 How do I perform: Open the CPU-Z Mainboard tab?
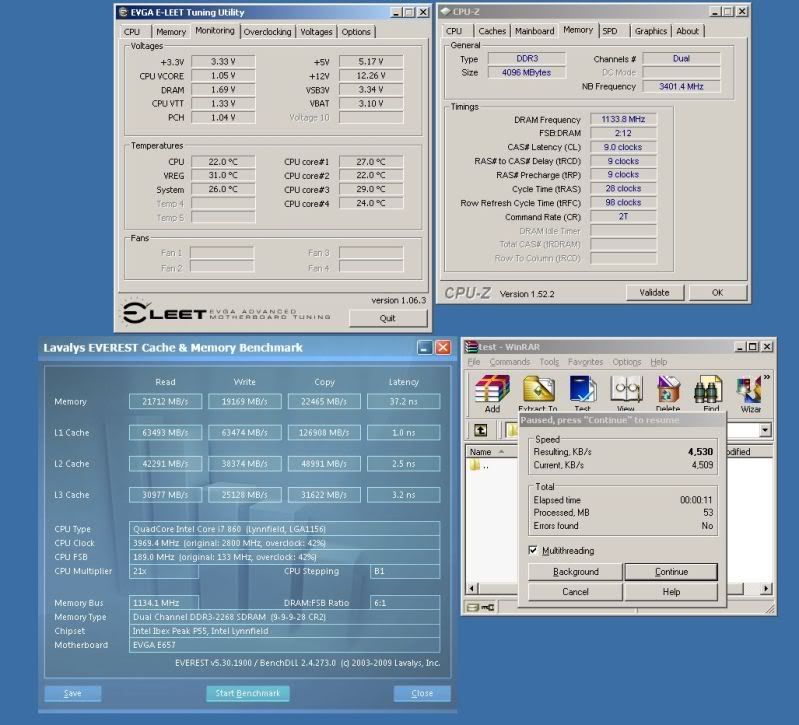[534, 31]
